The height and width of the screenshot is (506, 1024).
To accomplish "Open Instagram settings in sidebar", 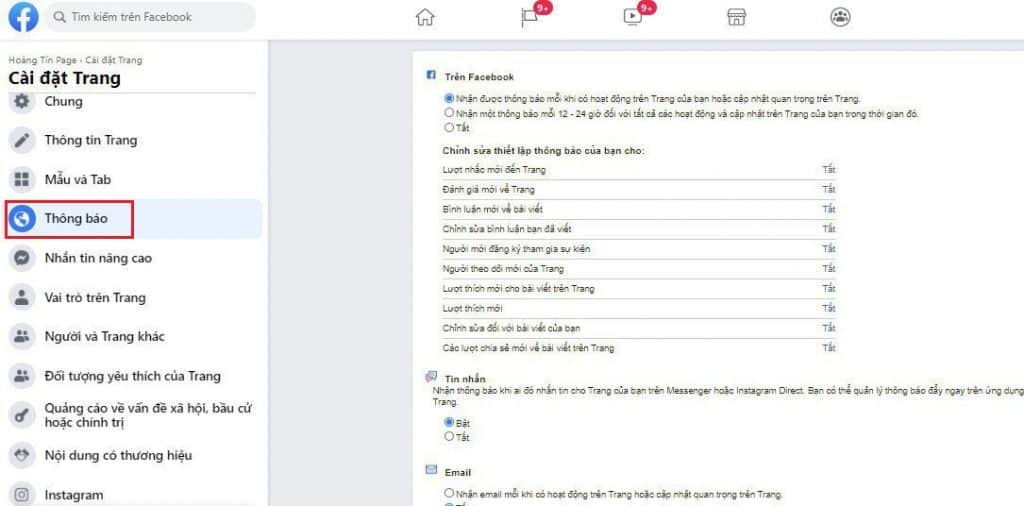I will tap(73, 495).
